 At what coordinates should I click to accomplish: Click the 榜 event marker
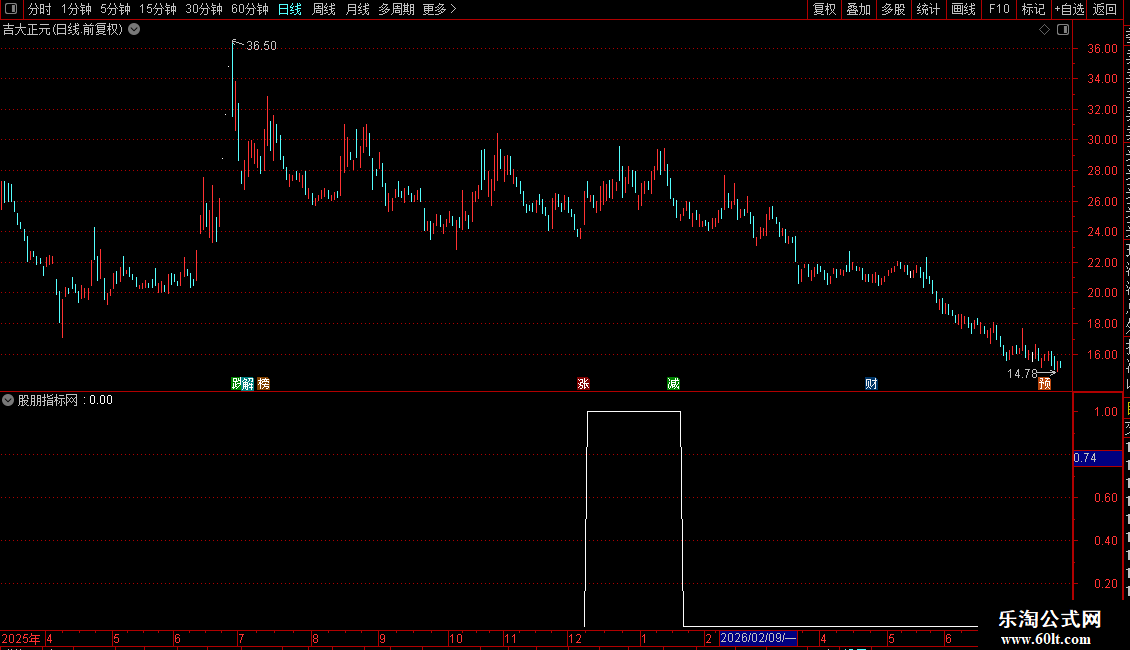tap(264, 383)
